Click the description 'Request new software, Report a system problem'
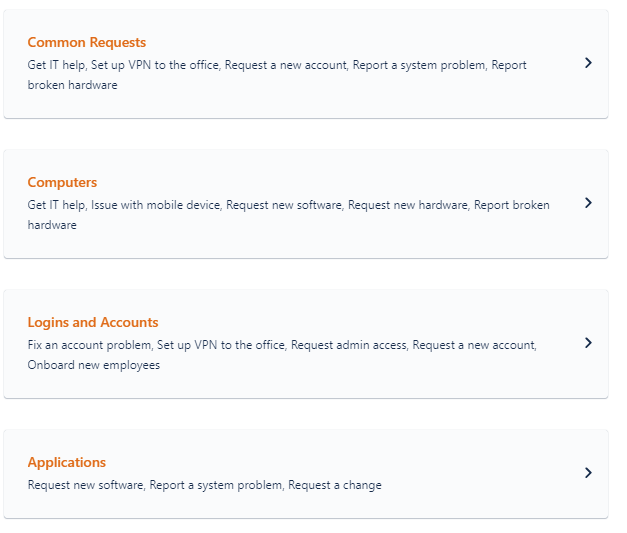Screen dimensions: 627x533 (204, 485)
